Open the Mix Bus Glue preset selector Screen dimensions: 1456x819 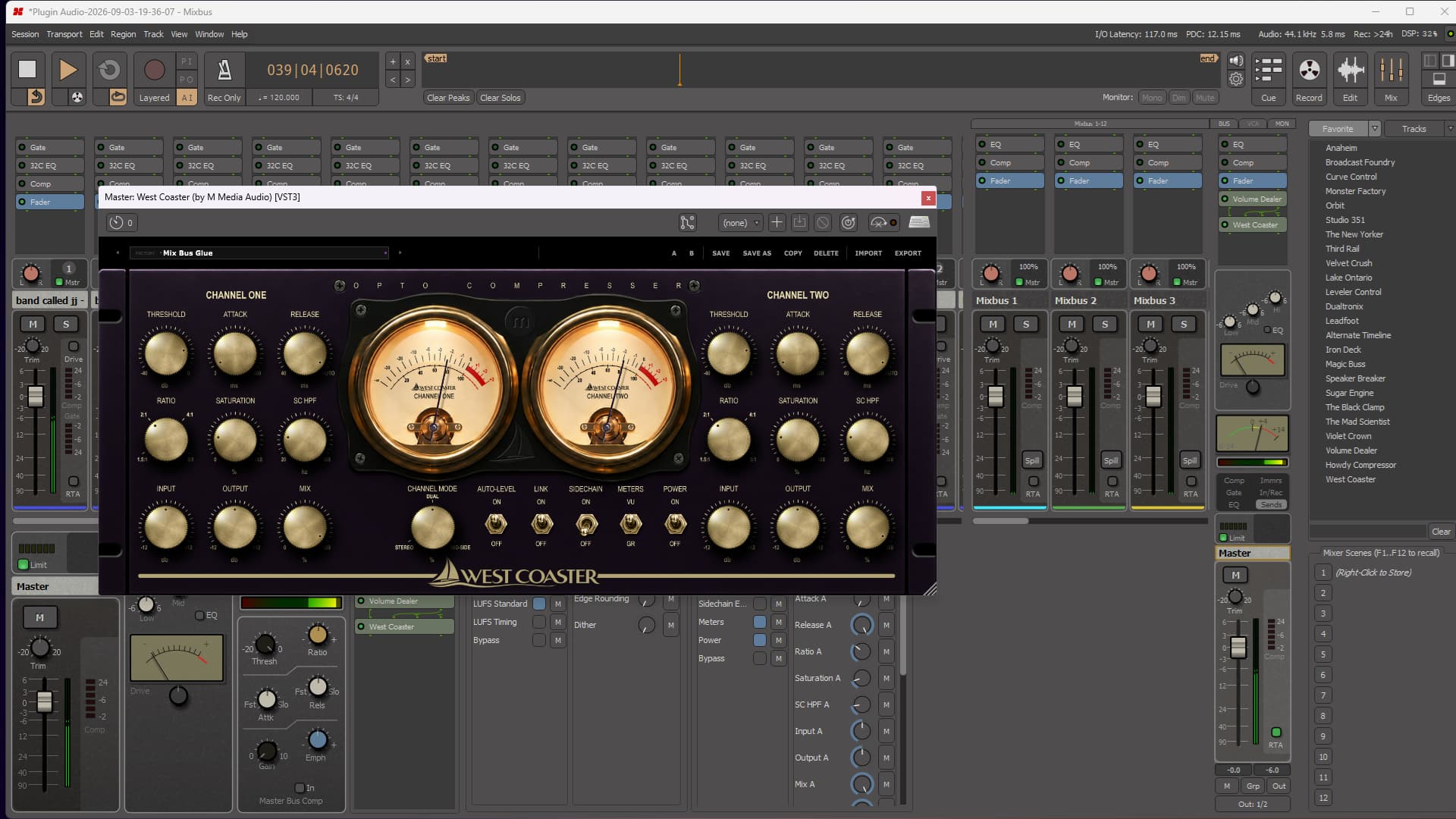pos(259,253)
